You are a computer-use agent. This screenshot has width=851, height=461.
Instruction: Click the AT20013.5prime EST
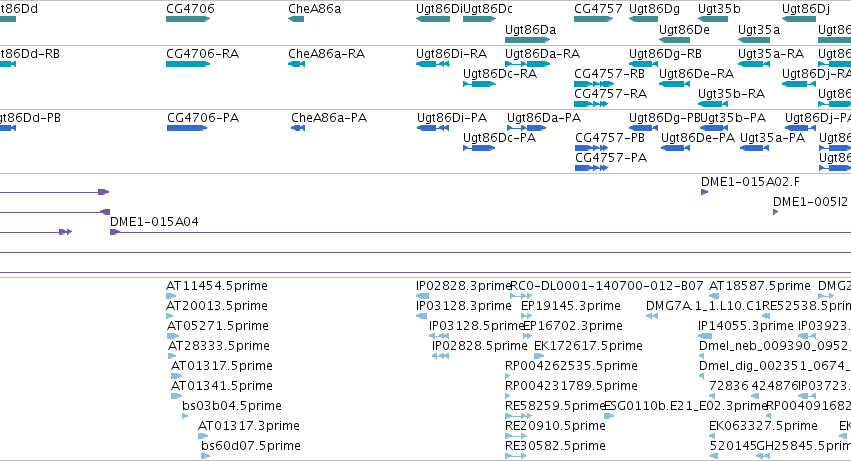coord(169,316)
